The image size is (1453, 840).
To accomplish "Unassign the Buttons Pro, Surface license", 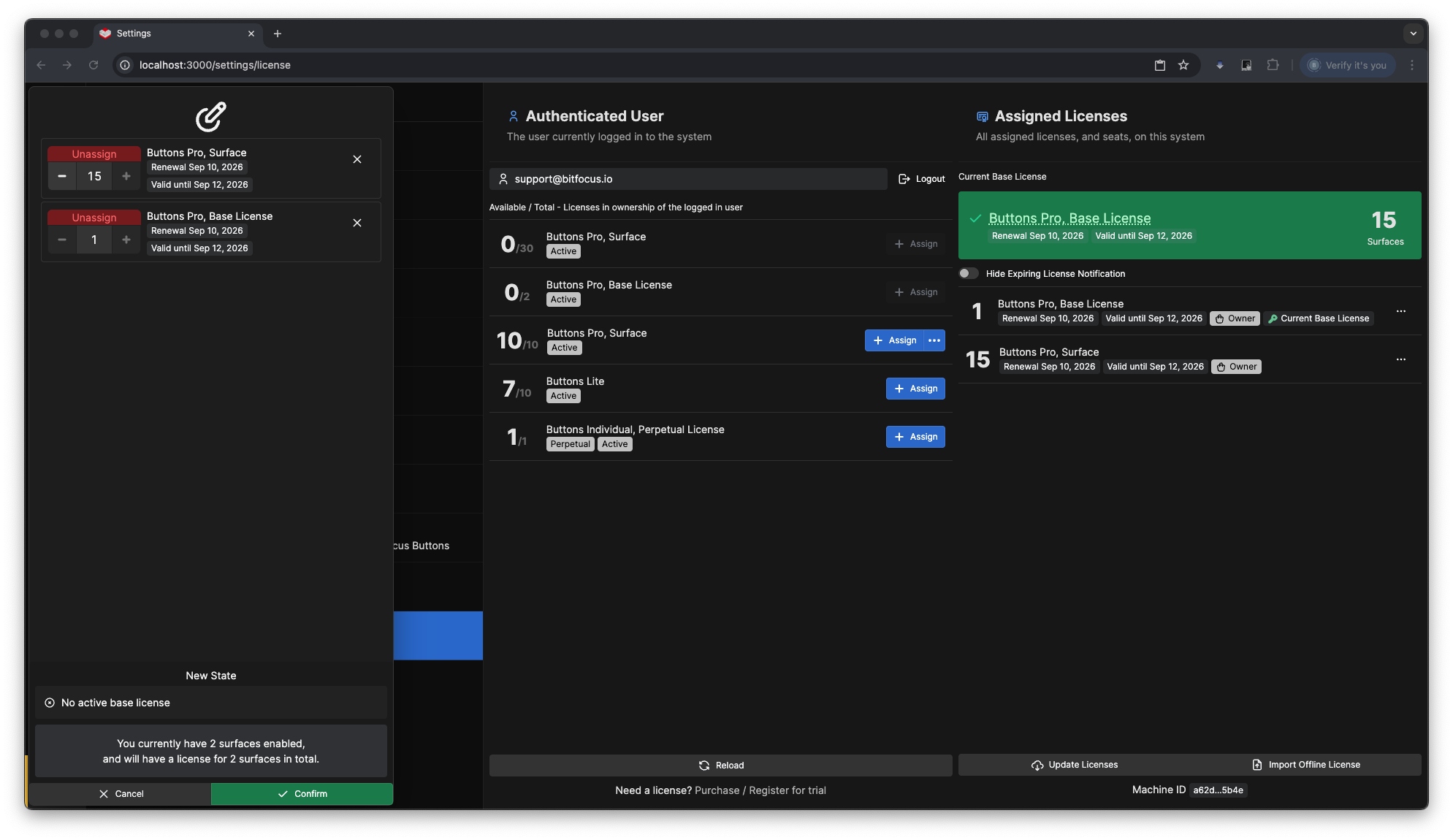I will 94,154.
